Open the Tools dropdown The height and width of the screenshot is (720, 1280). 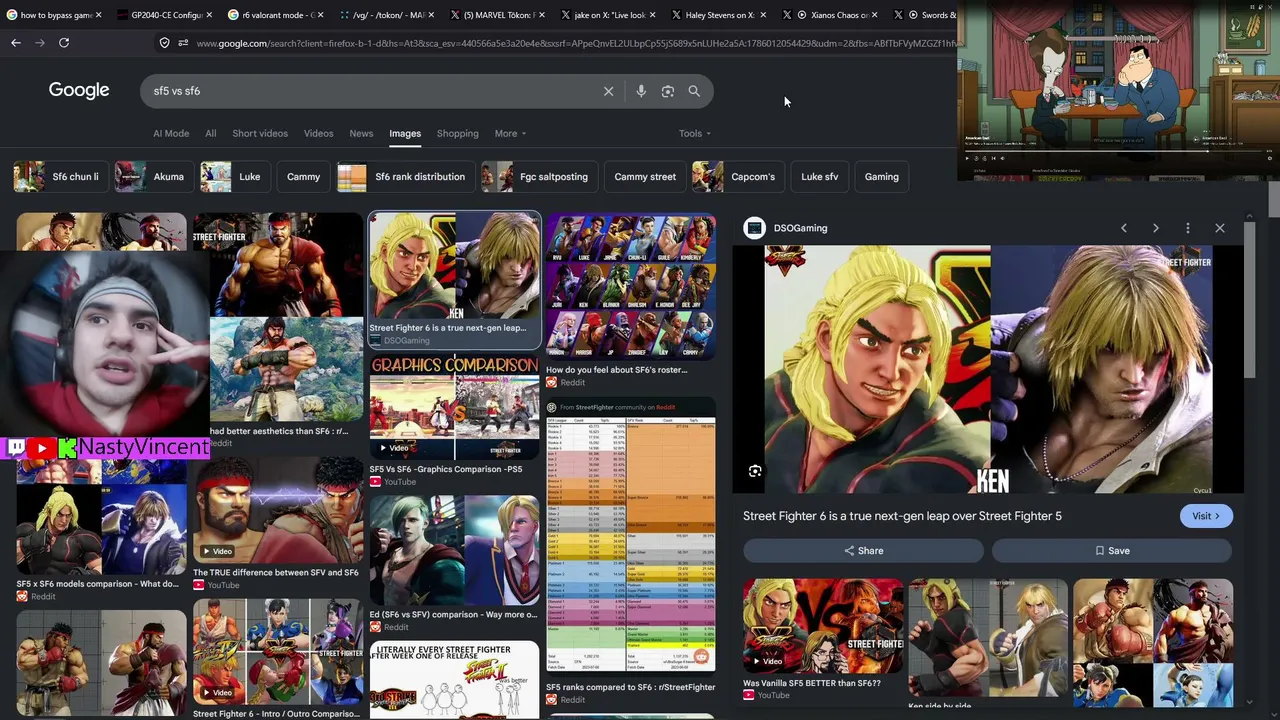695,133
